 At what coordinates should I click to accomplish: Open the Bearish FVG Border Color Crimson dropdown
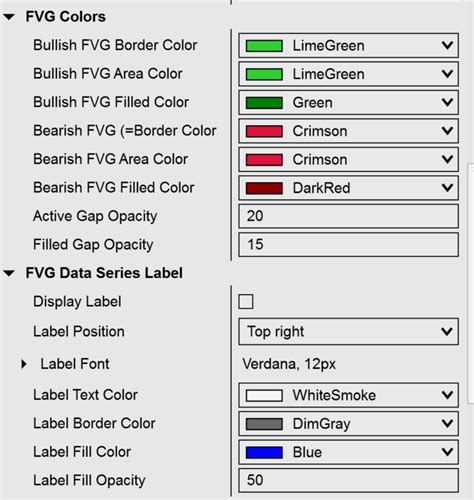(348, 131)
